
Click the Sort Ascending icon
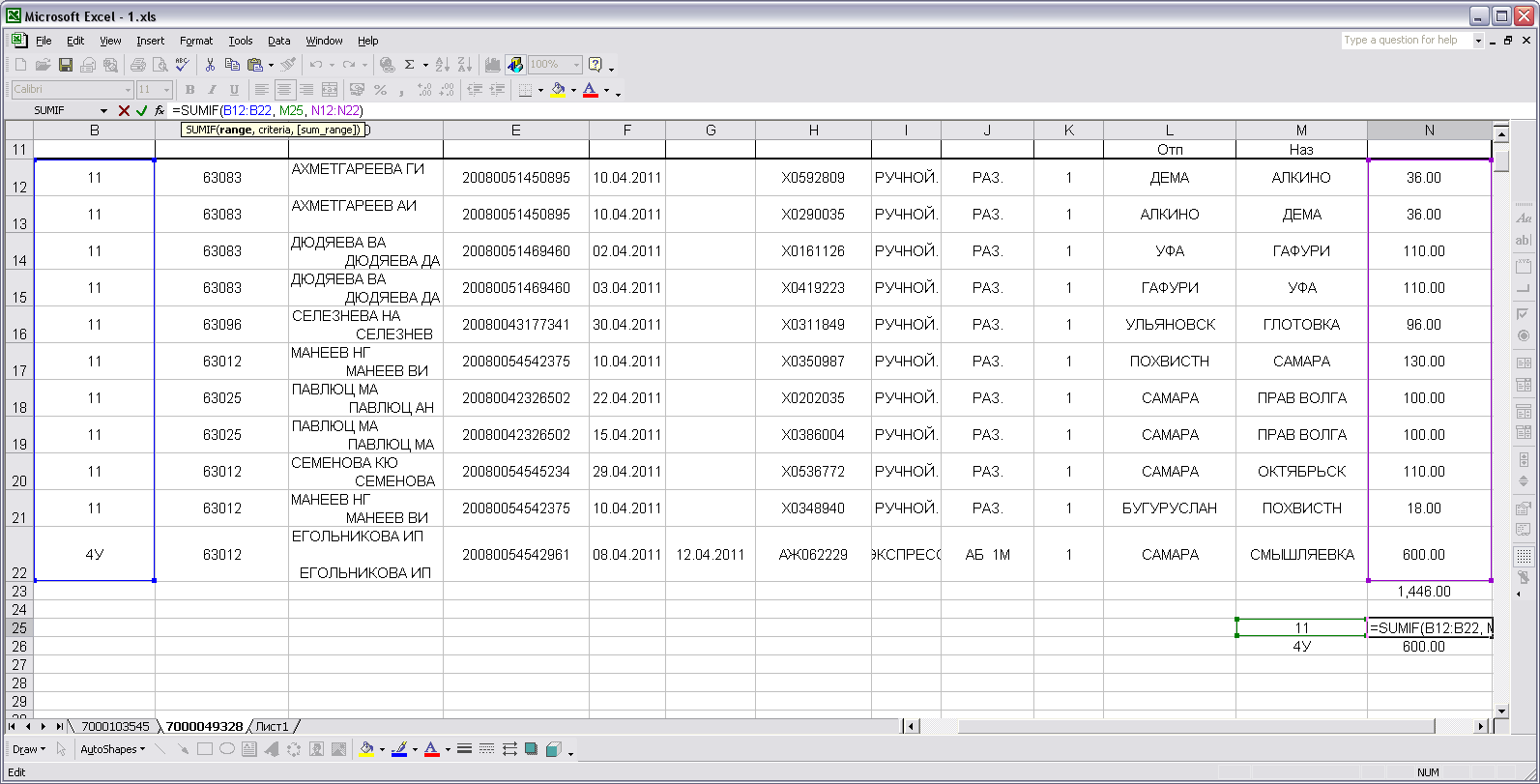tap(443, 65)
